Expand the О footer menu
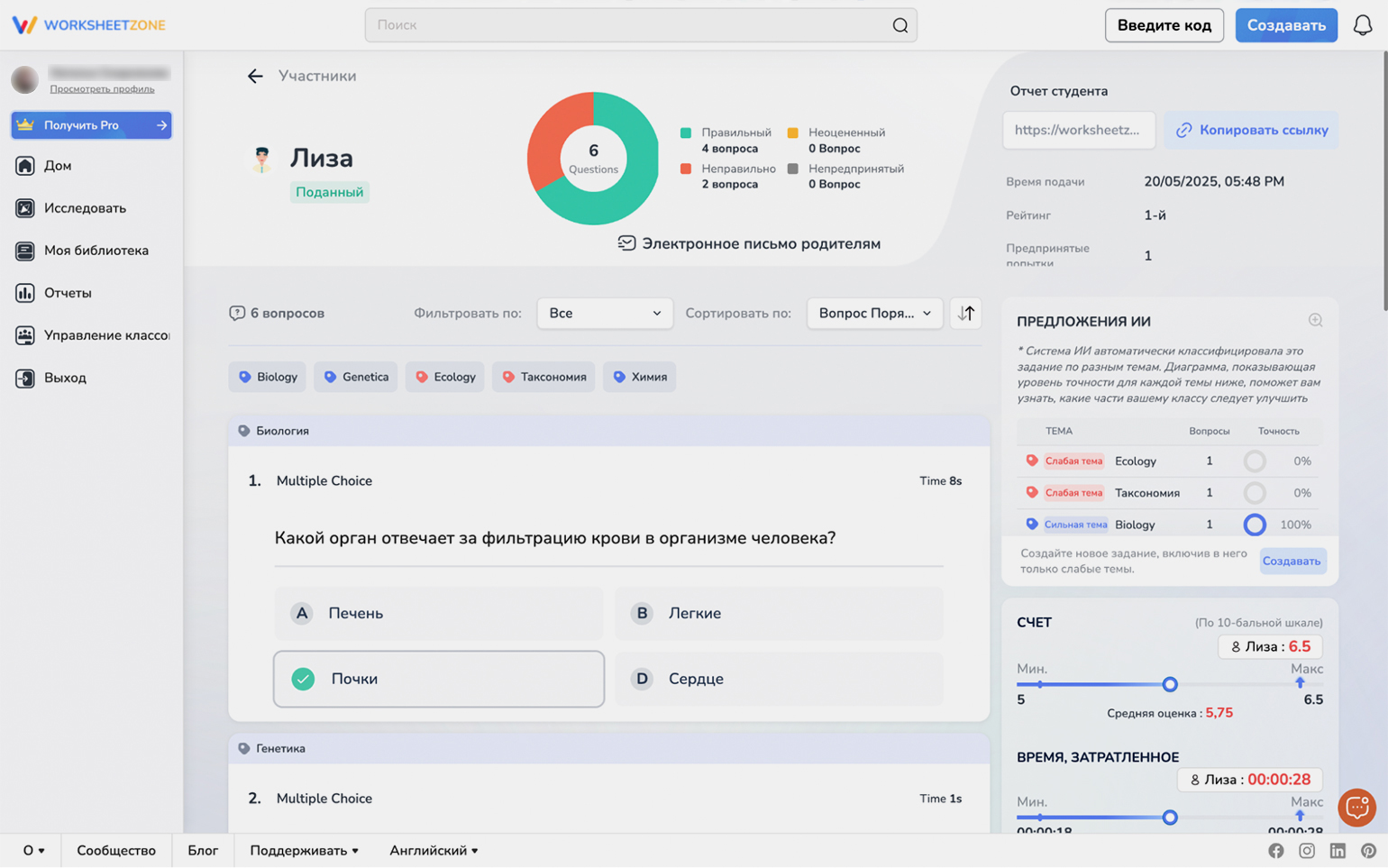The image size is (1388, 868). [x=33, y=851]
